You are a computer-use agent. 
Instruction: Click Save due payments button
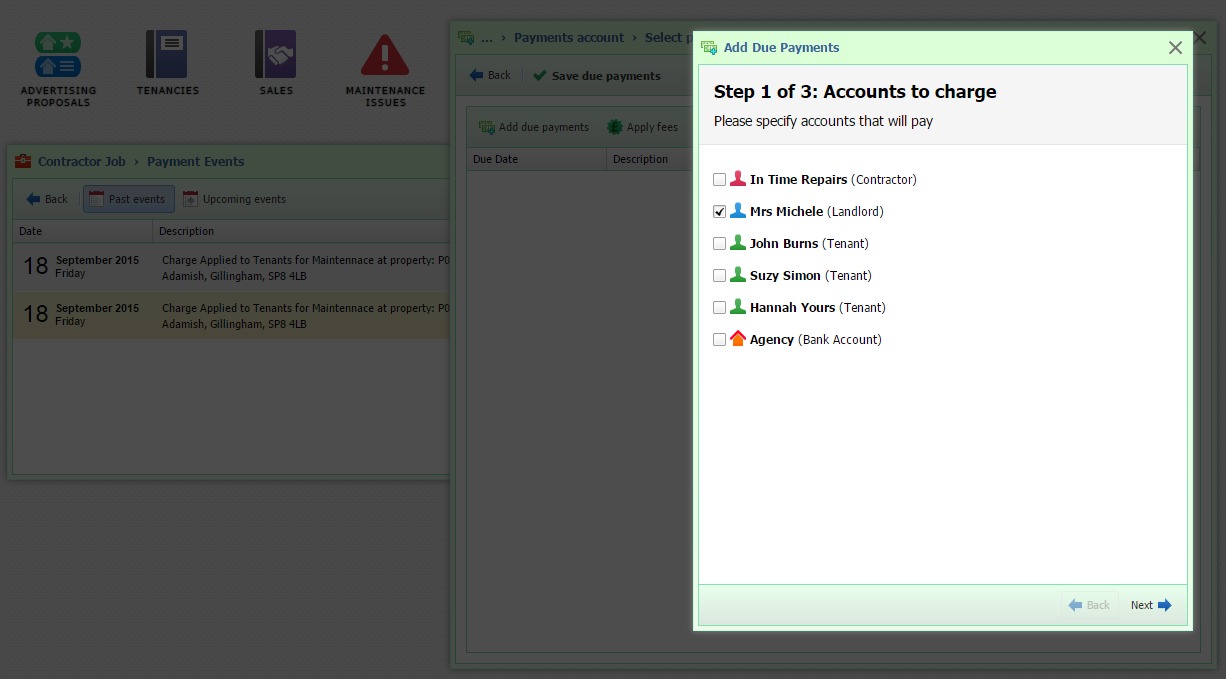[597, 76]
